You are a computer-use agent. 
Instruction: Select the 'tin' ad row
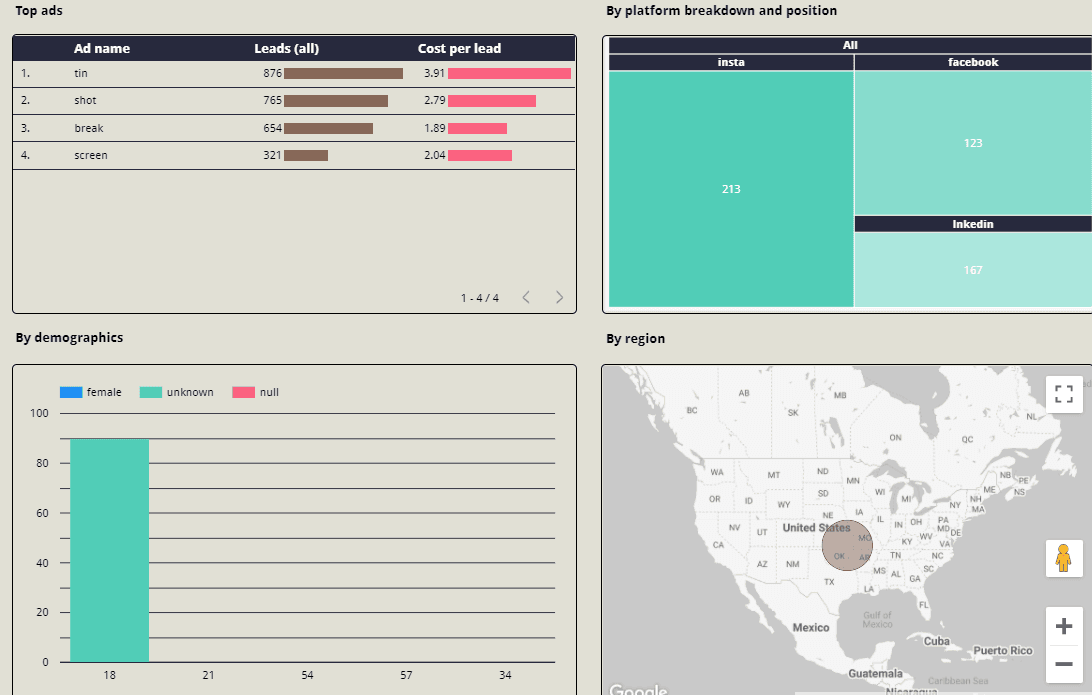pos(294,74)
